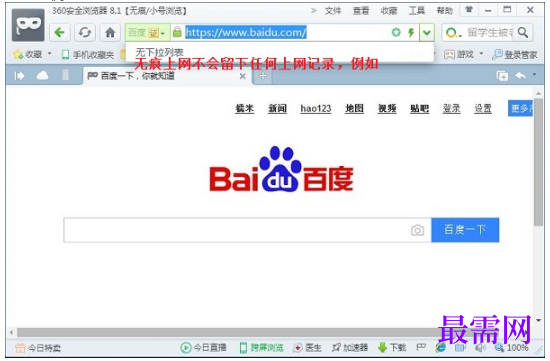This screenshot has width=550, height=361.
Task: Open the 视频 link
Action: pos(387,108)
